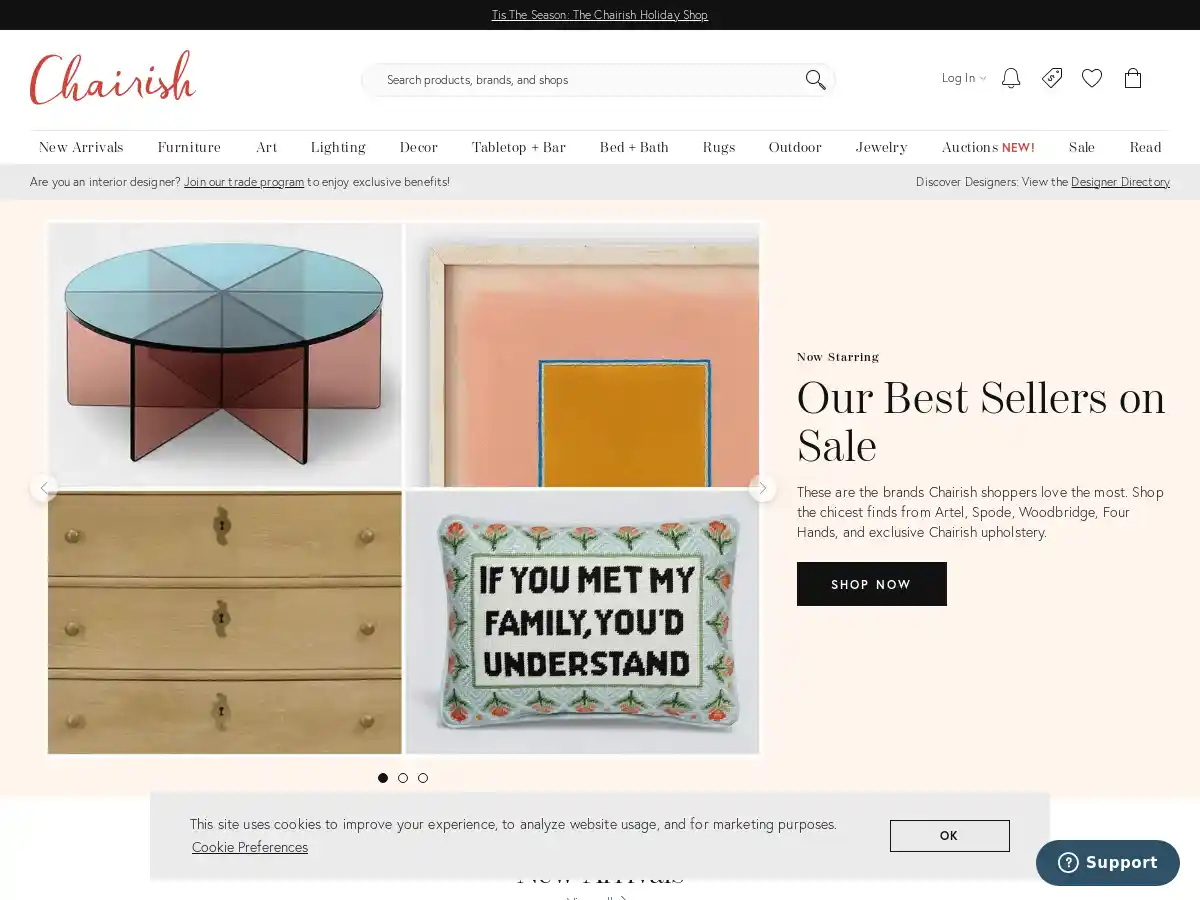Select the third carousel dot indicator

point(423,778)
